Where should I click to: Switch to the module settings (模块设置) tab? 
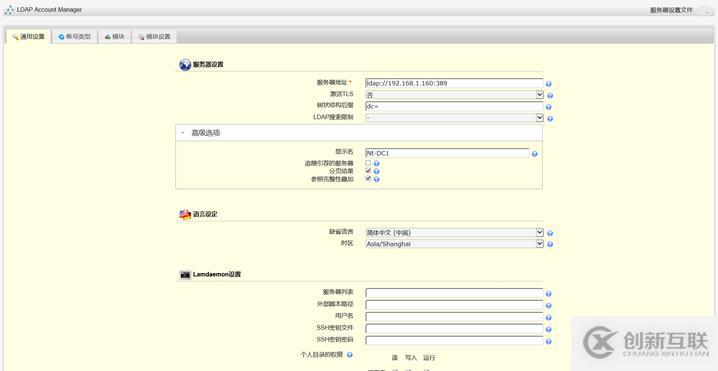tap(154, 37)
